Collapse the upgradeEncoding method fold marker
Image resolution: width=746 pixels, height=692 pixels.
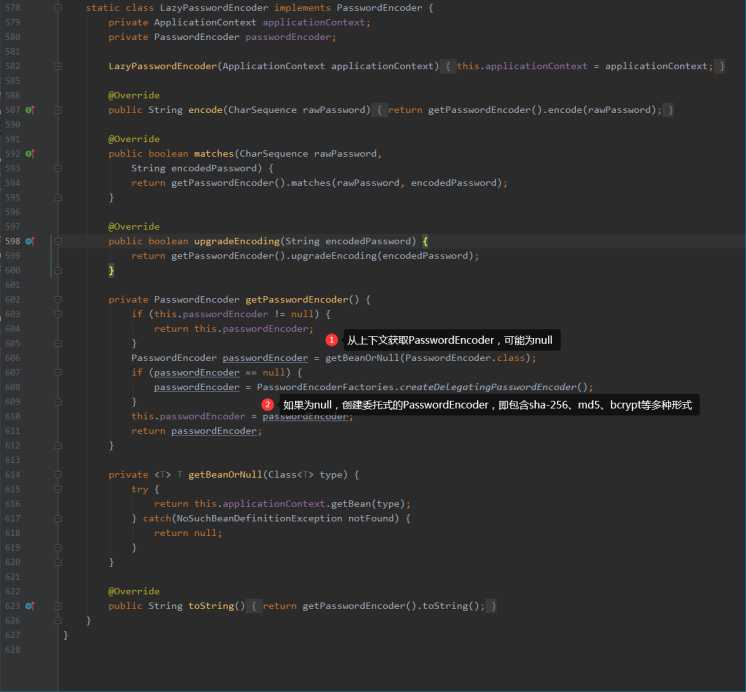[x=59, y=241]
